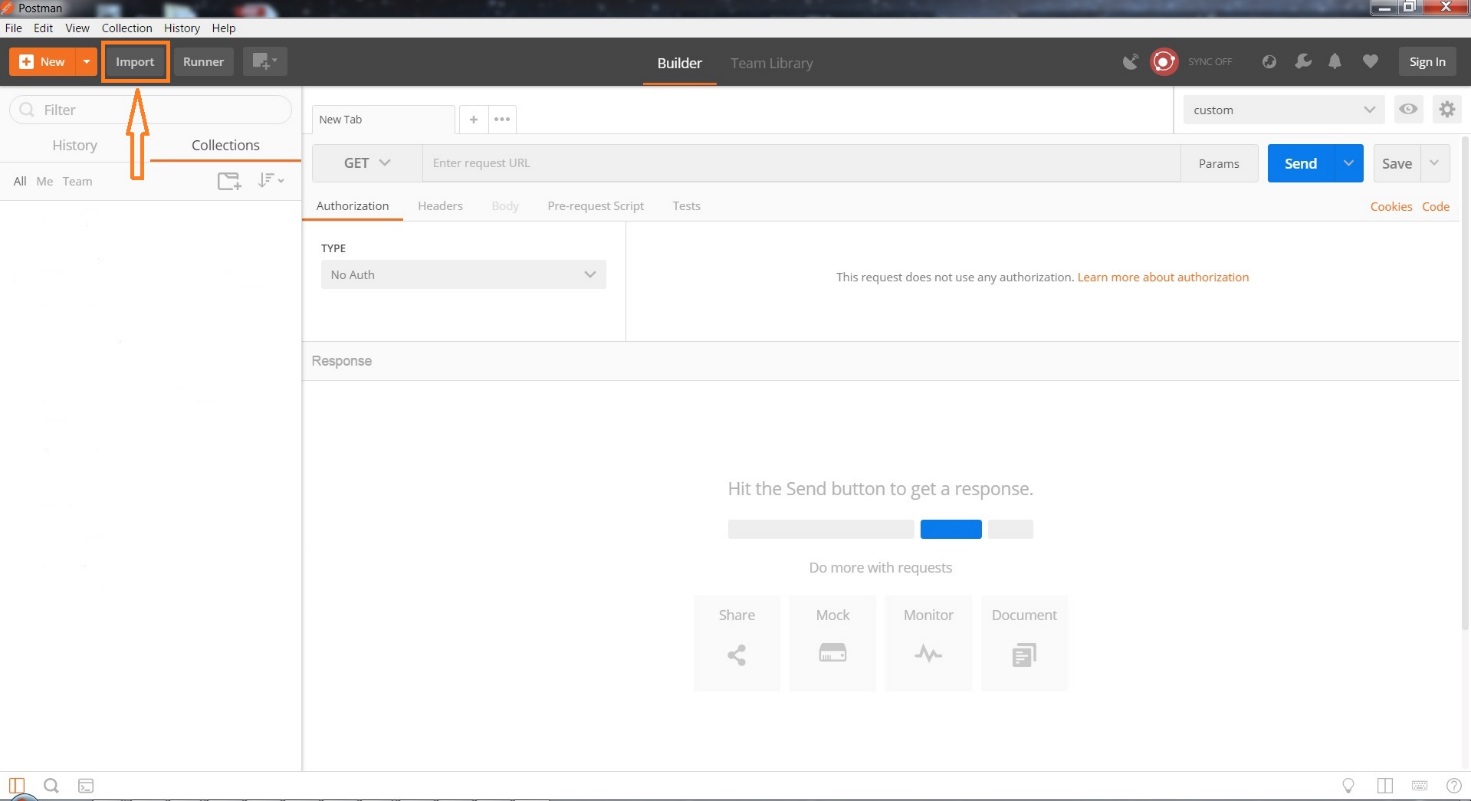Image resolution: width=1471 pixels, height=801 pixels.
Task: Open the wrench settings icon
Action: 1303,62
